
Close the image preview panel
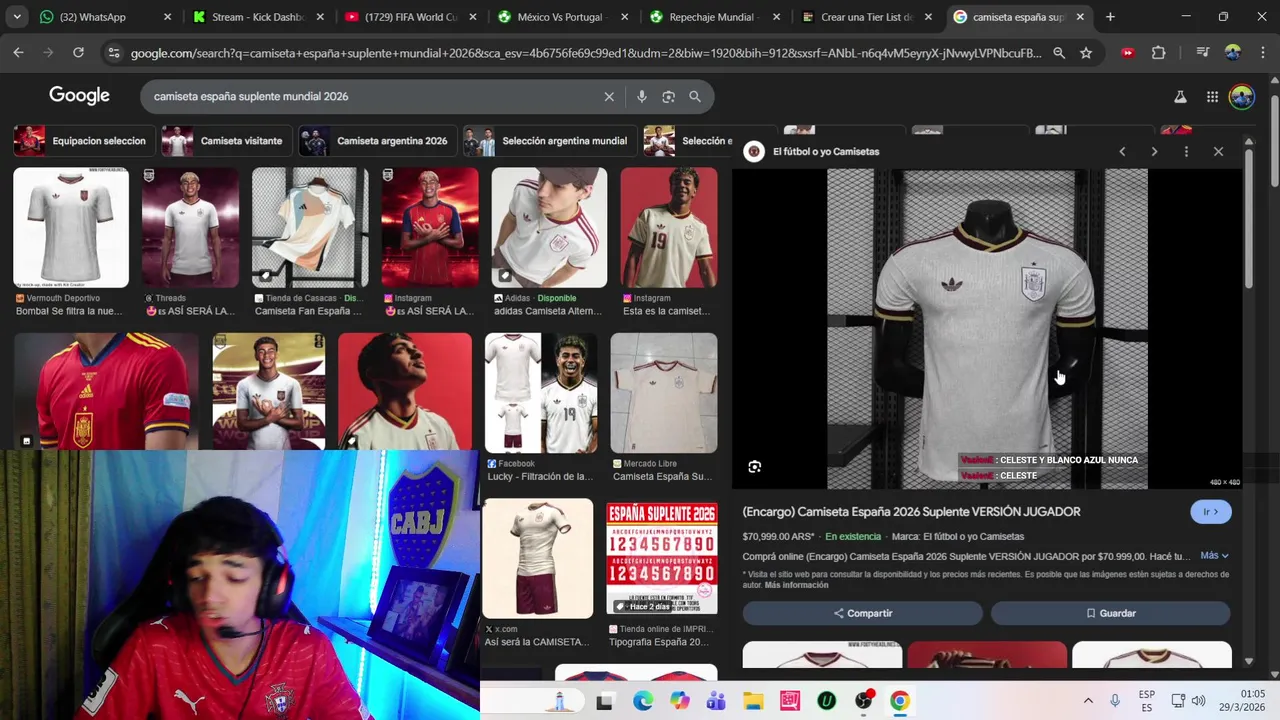tap(1218, 152)
